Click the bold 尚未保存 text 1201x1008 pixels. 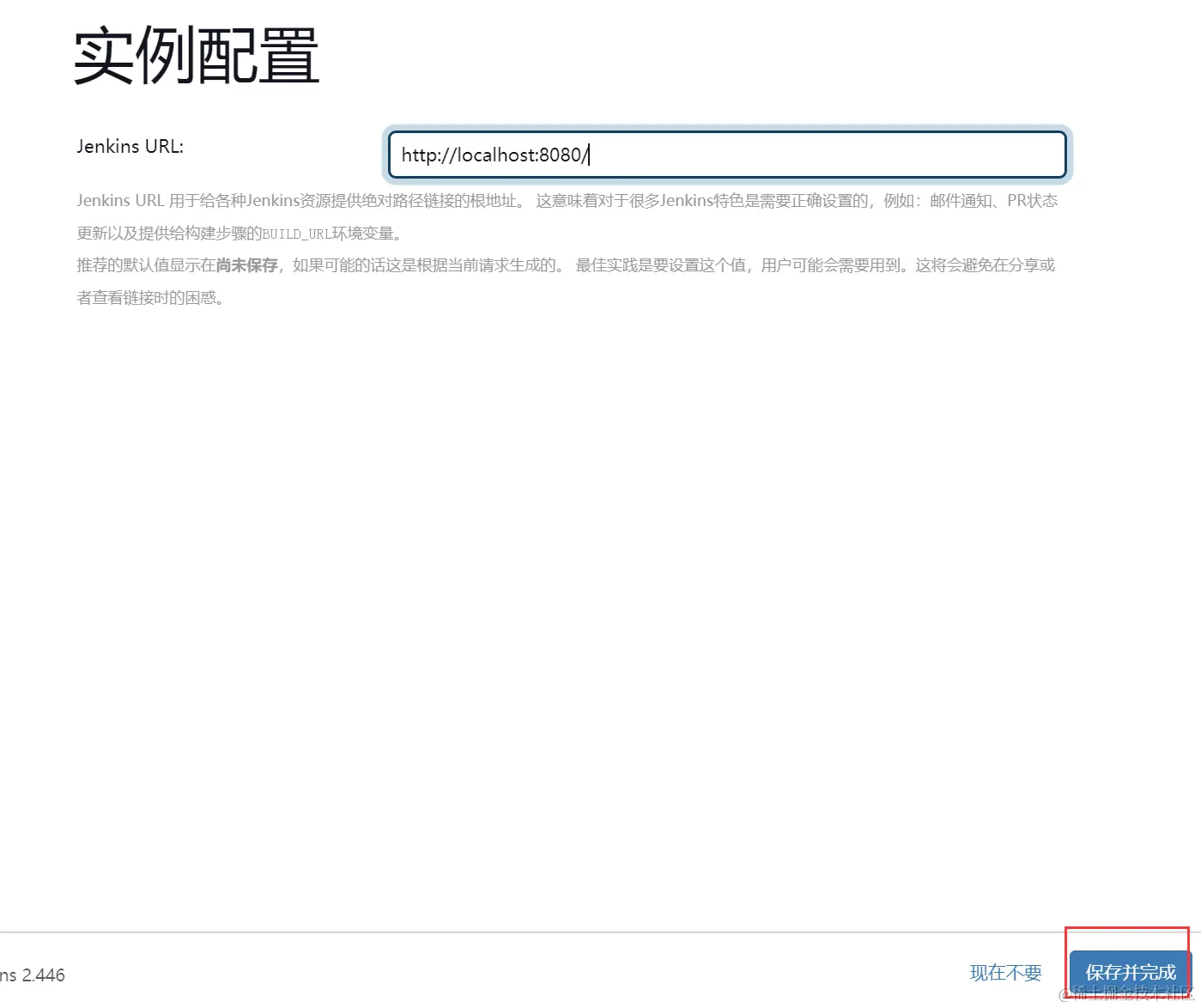point(246,265)
